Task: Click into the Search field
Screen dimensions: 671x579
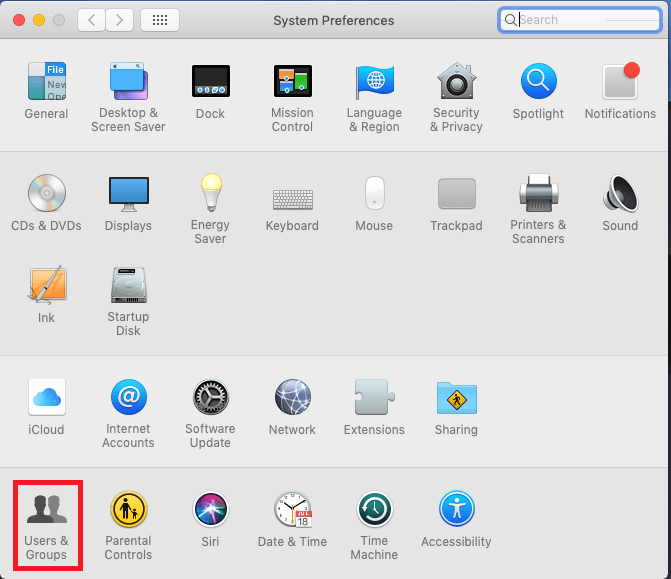Action: (x=580, y=20)
